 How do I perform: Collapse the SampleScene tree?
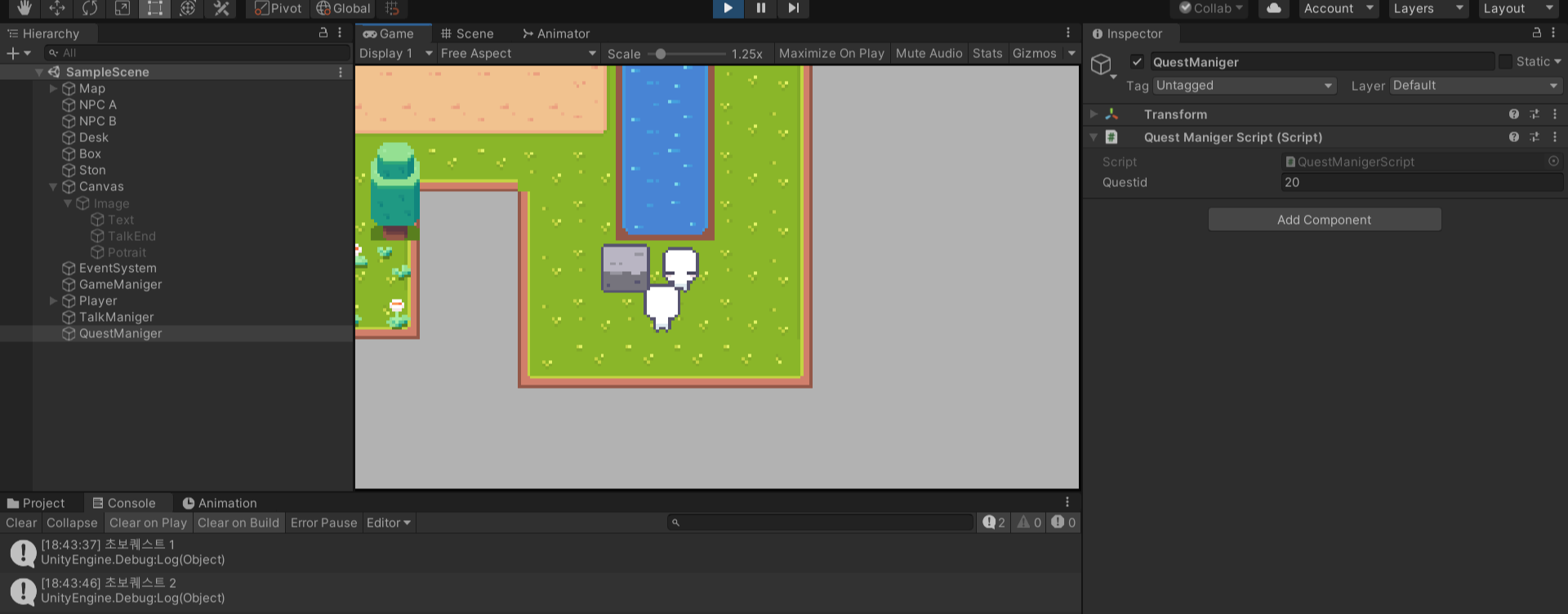pyautogui.click(x=38, y=72)
